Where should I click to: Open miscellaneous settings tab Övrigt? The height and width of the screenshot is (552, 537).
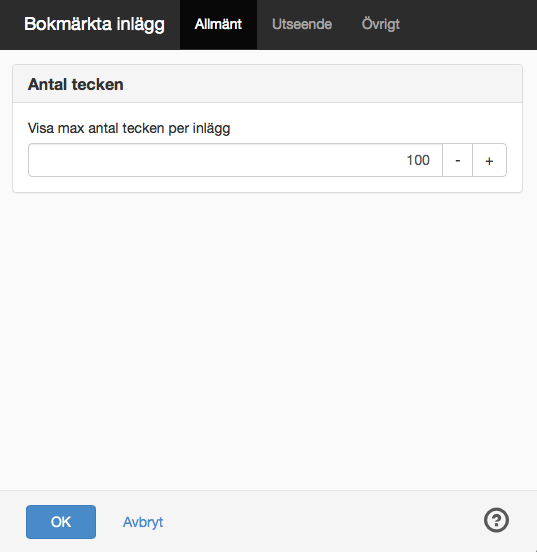381,24
